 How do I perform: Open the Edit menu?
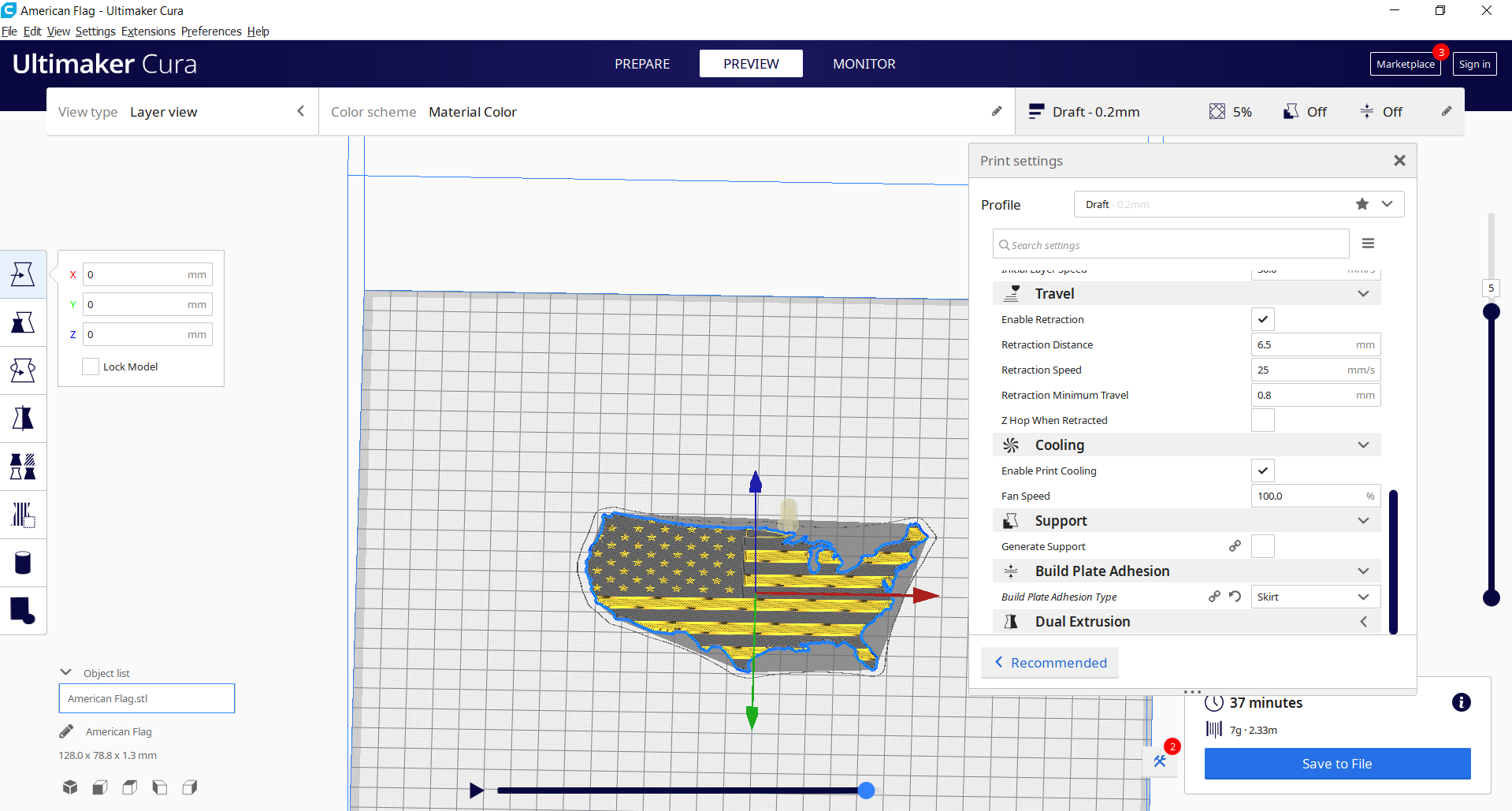pyautogui.click(x=32, y=32)
